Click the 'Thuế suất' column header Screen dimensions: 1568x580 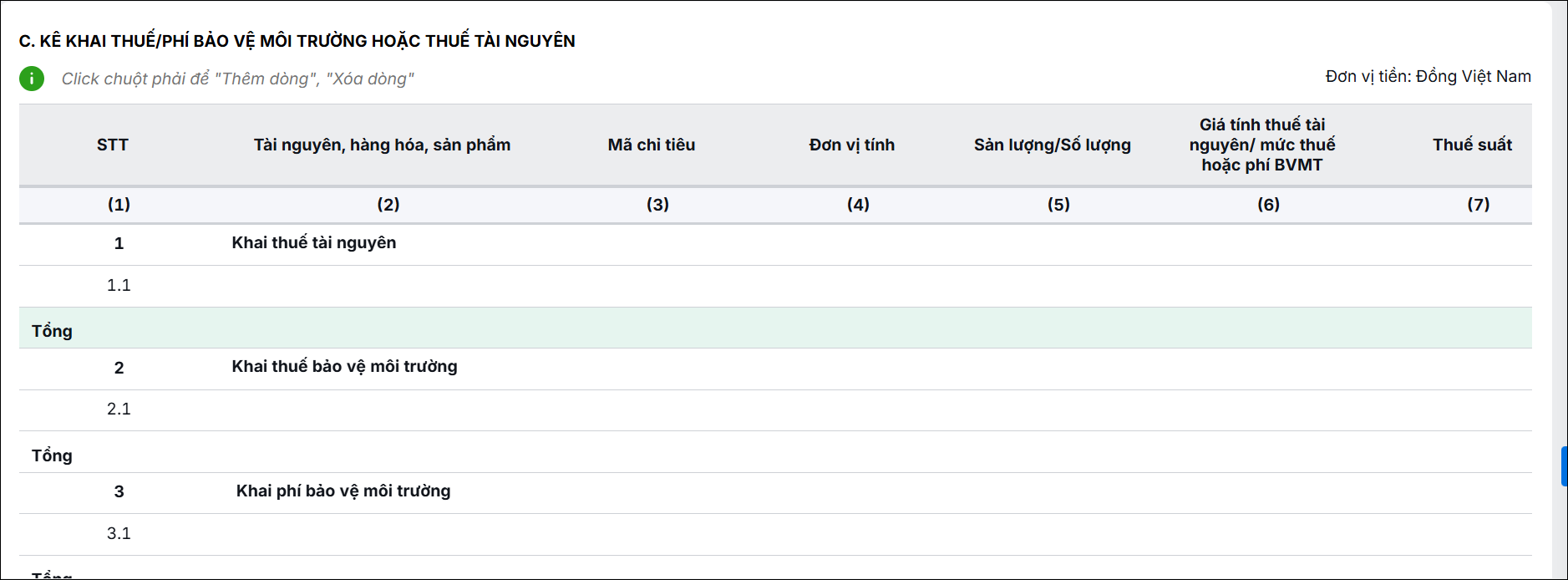[x=1473, y=145]
